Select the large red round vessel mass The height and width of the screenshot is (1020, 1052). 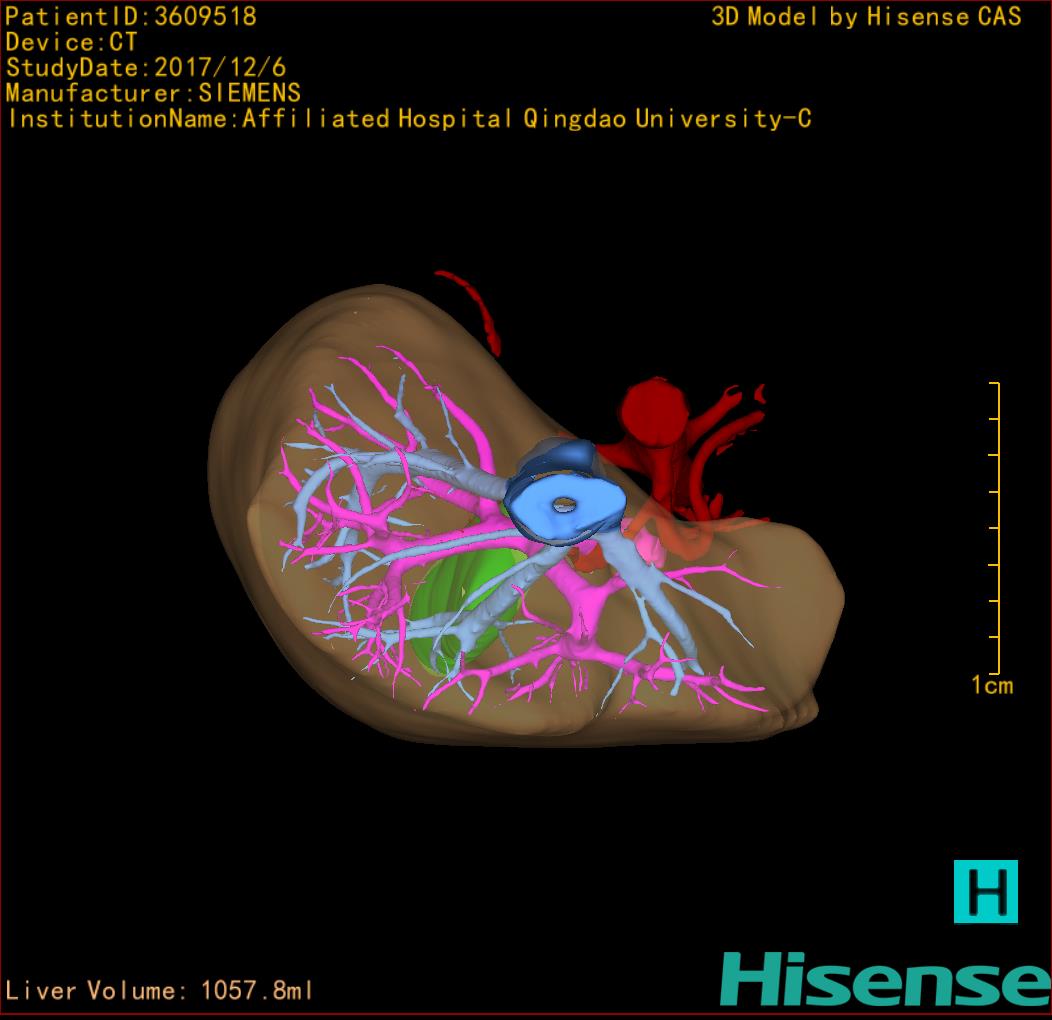coord(655,412)
